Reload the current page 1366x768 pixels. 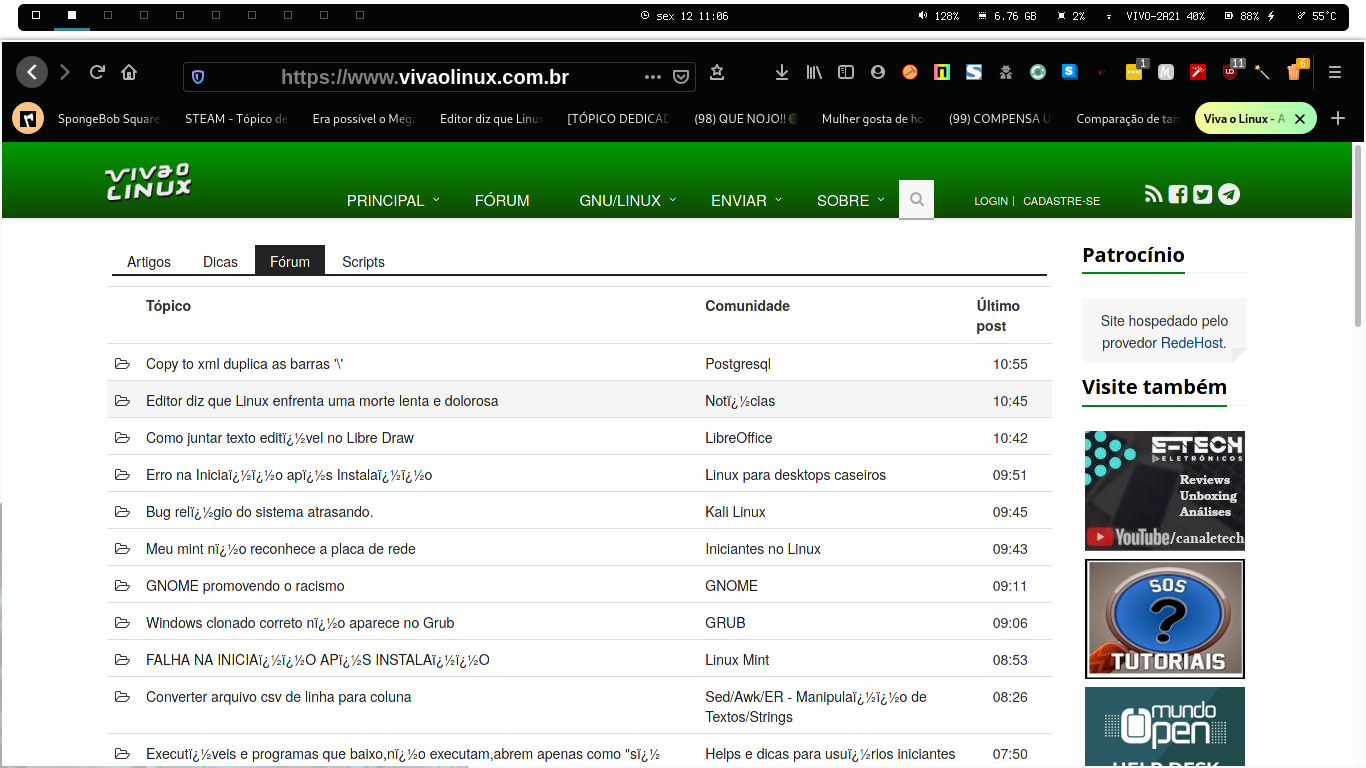click(x=97, y=72)
